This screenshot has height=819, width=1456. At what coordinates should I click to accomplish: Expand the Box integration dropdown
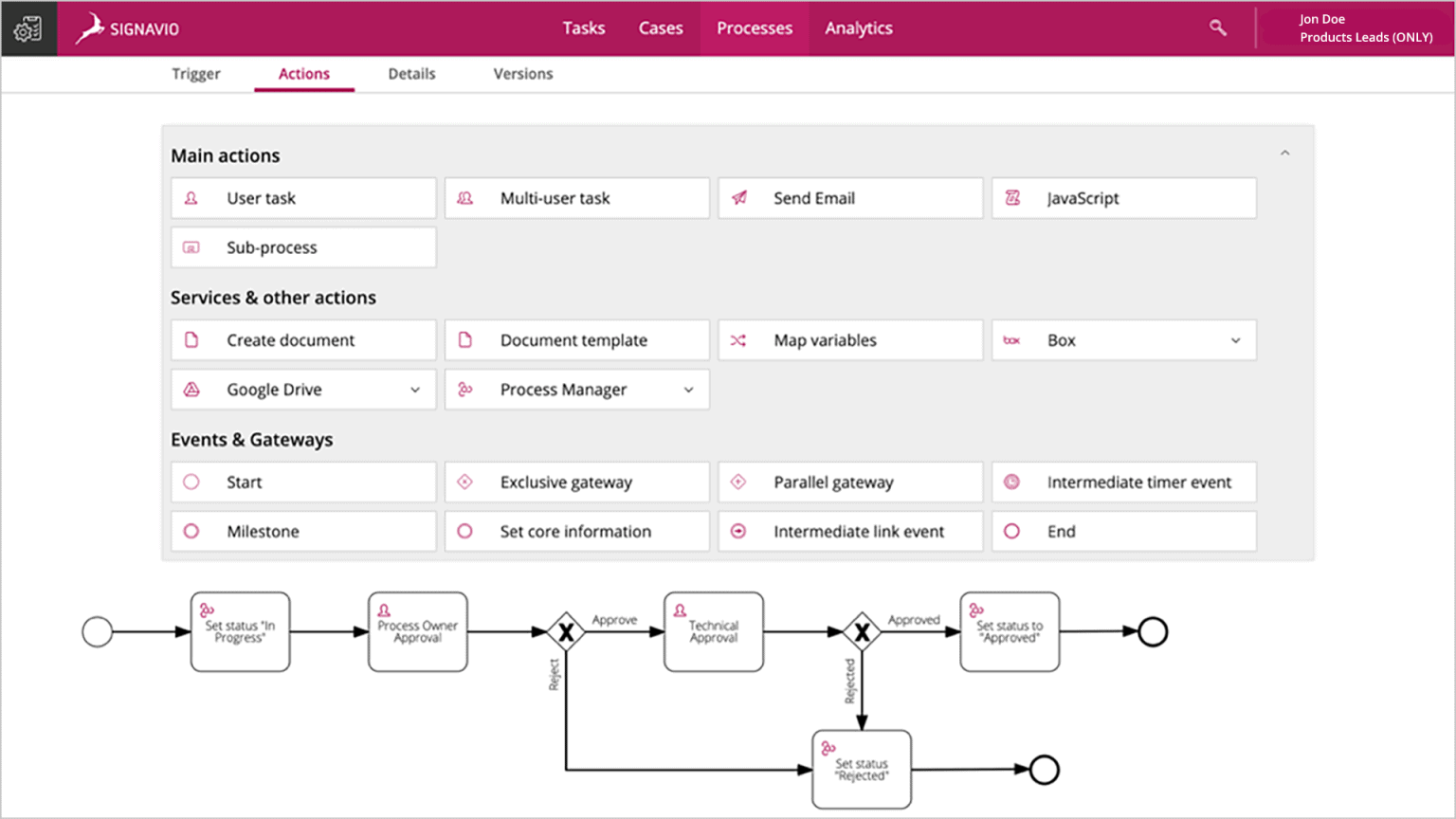(x=1235, y=339)
